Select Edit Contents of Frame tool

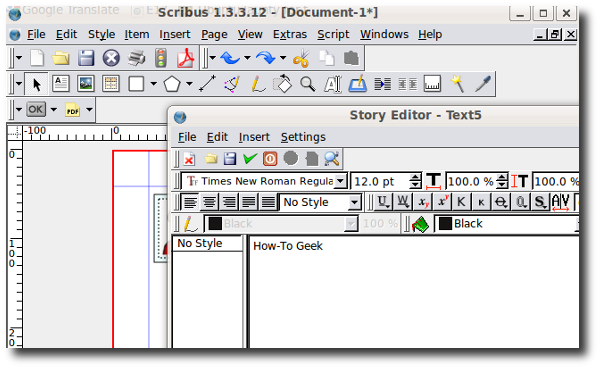333,83
